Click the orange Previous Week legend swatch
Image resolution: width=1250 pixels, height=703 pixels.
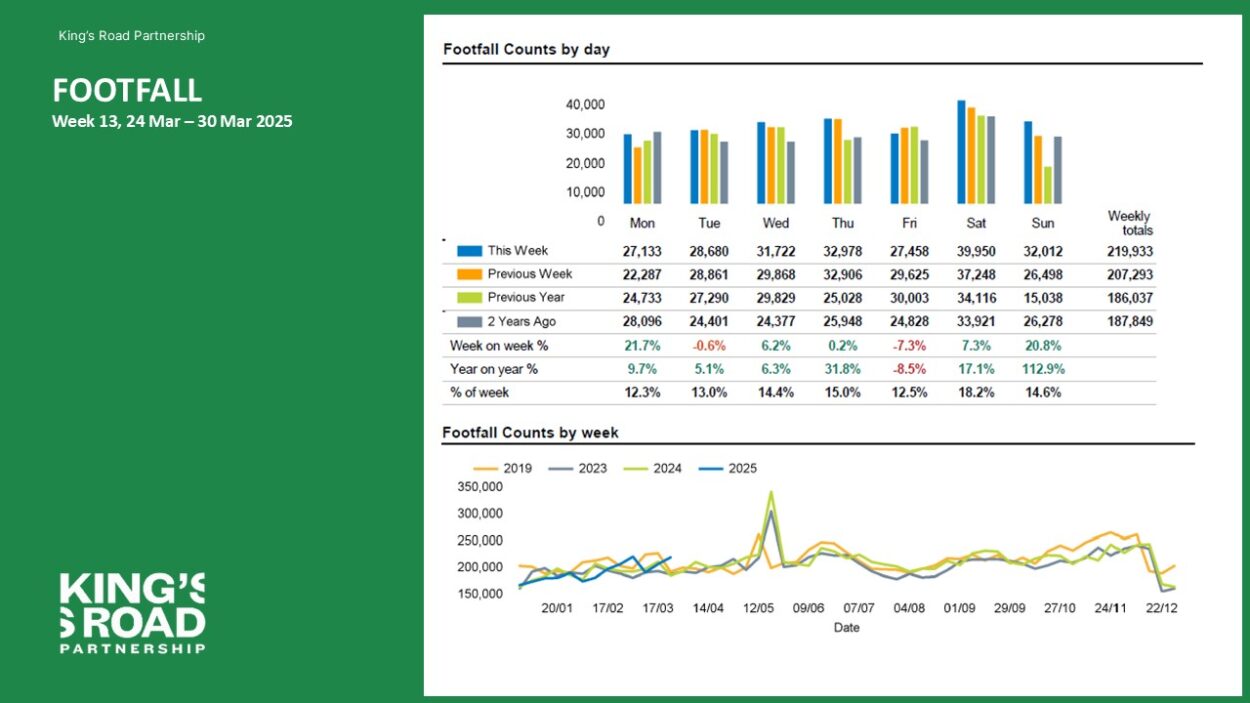point(470,274)
